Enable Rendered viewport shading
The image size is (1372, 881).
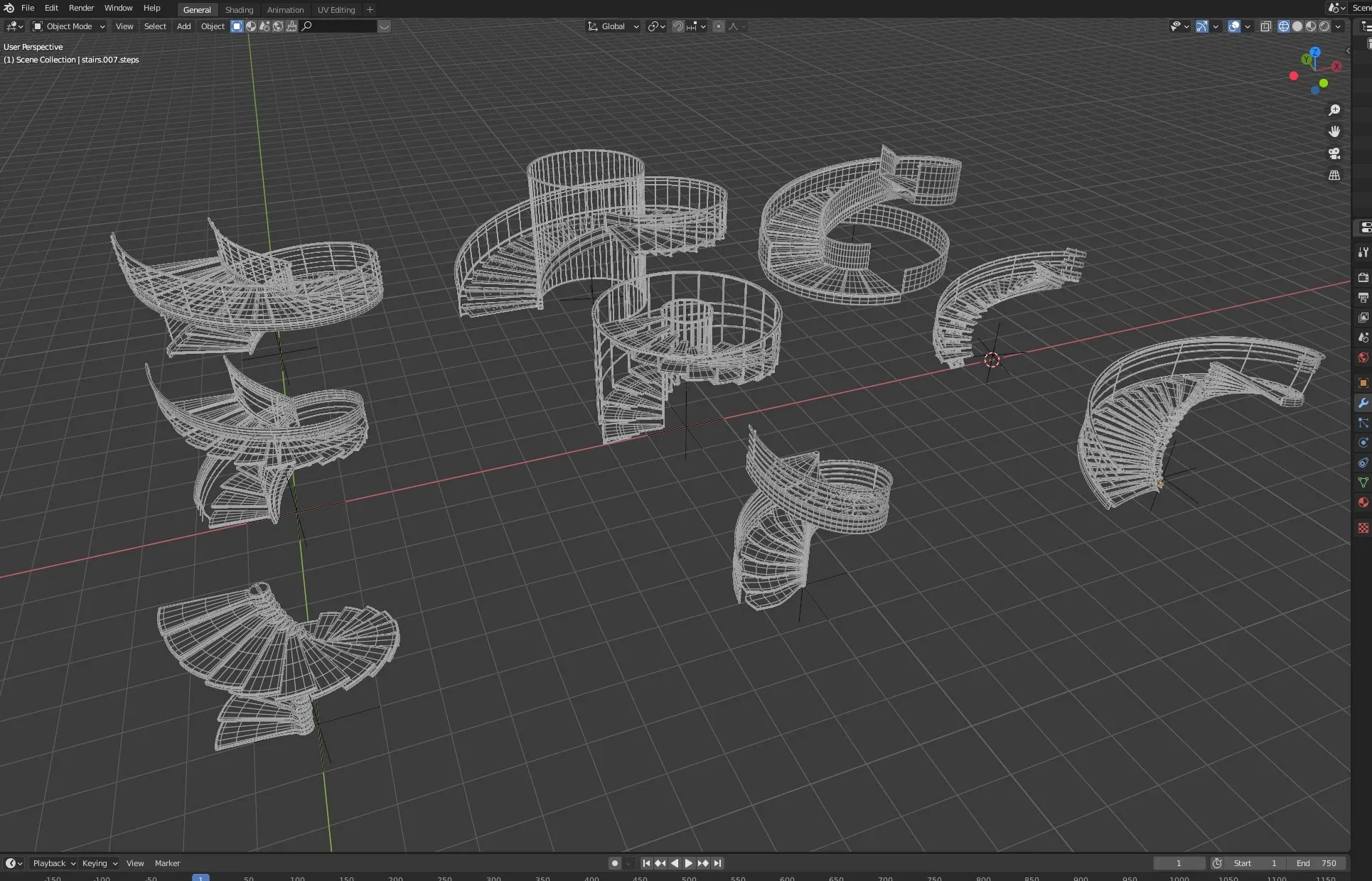1325,26
